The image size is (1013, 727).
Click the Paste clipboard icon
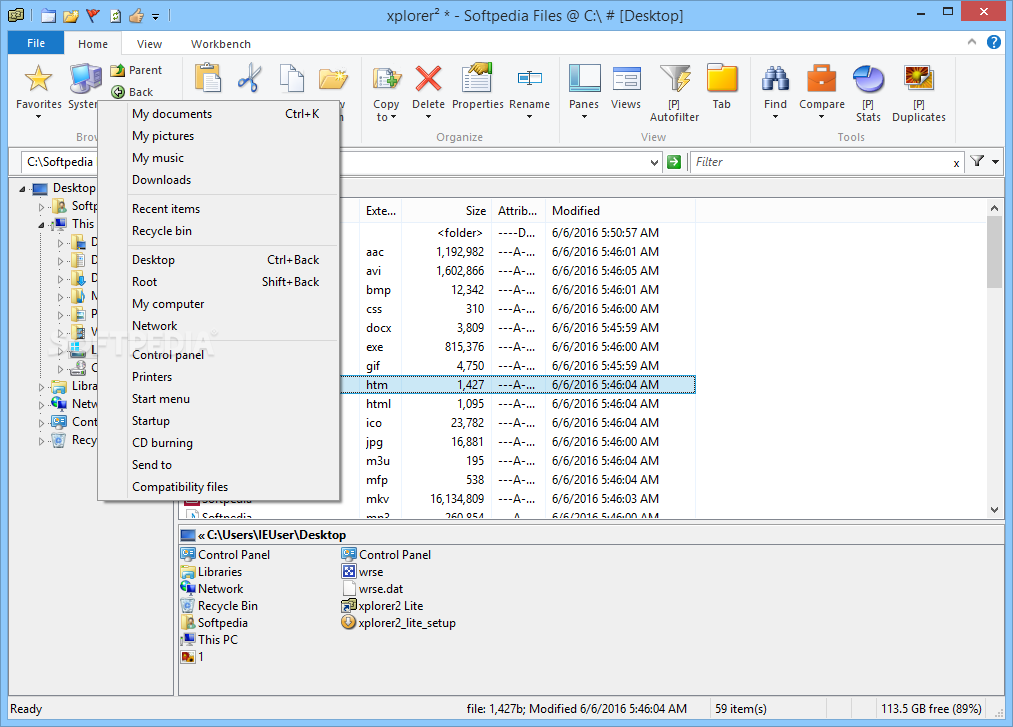(x=208, y=78)
